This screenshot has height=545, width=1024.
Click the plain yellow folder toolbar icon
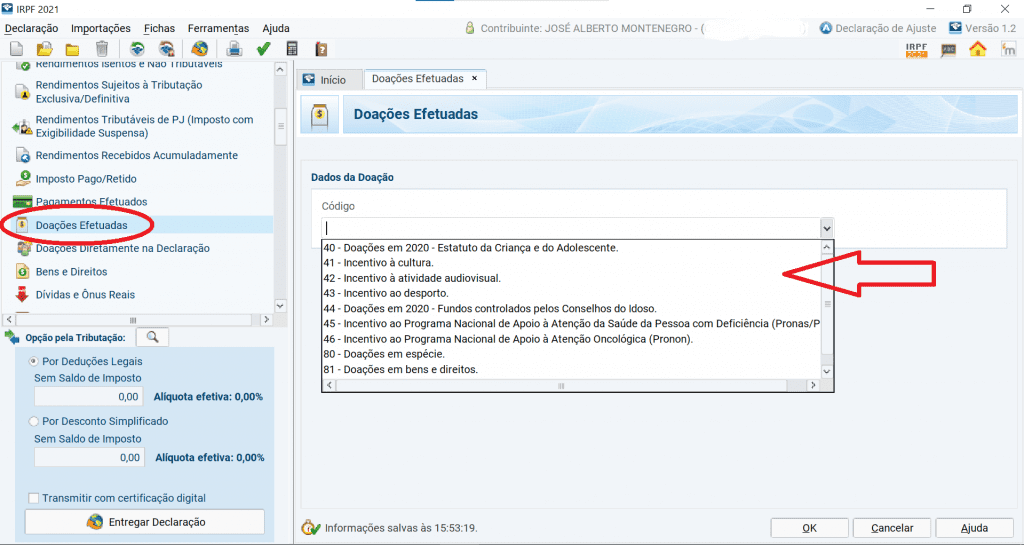(x=72, y=49)
